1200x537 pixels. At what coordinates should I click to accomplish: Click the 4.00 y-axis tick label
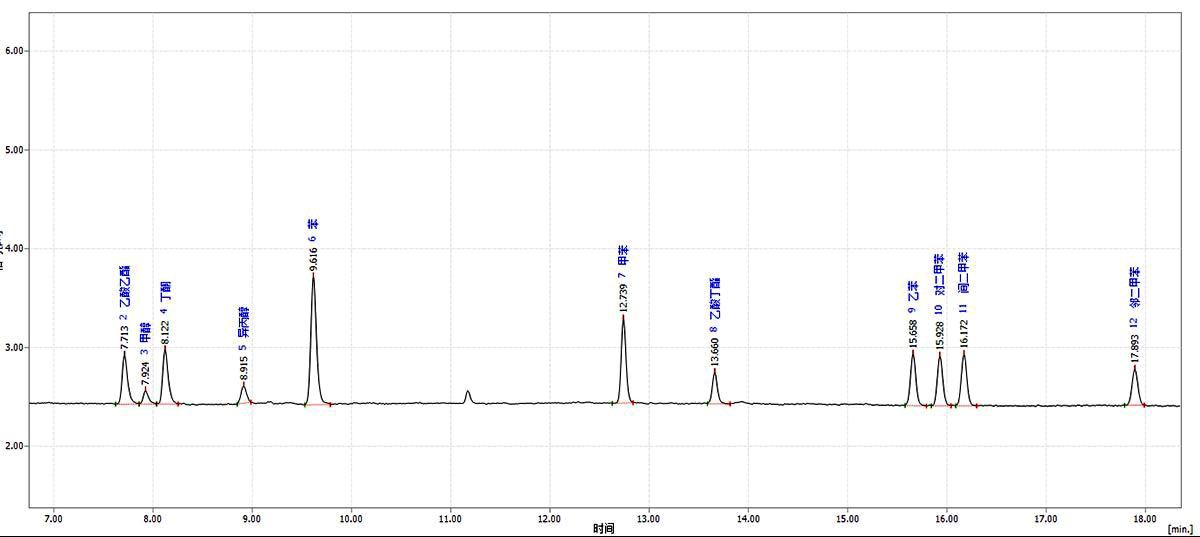[x=15, y=249]
